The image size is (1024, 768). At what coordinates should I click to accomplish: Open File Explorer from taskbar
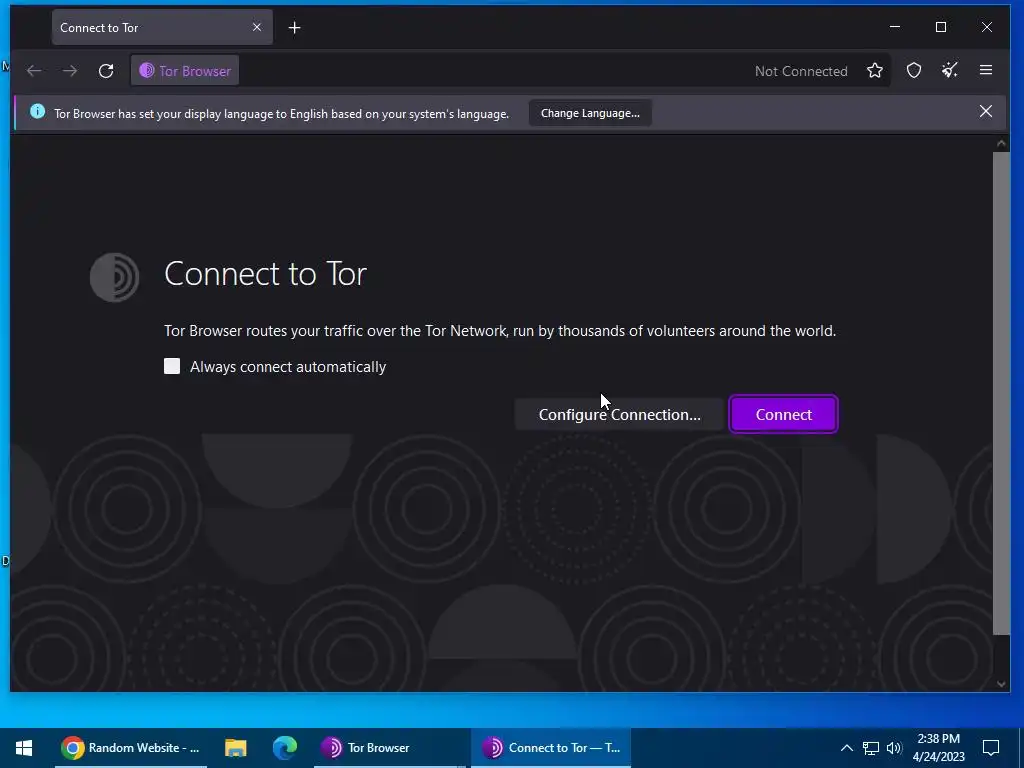235,748
